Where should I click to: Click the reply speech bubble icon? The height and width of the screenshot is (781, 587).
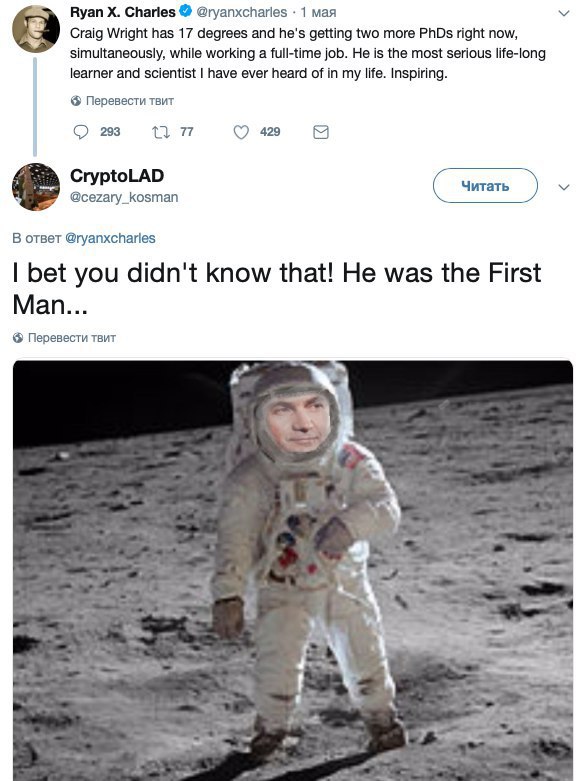point(81,132)
